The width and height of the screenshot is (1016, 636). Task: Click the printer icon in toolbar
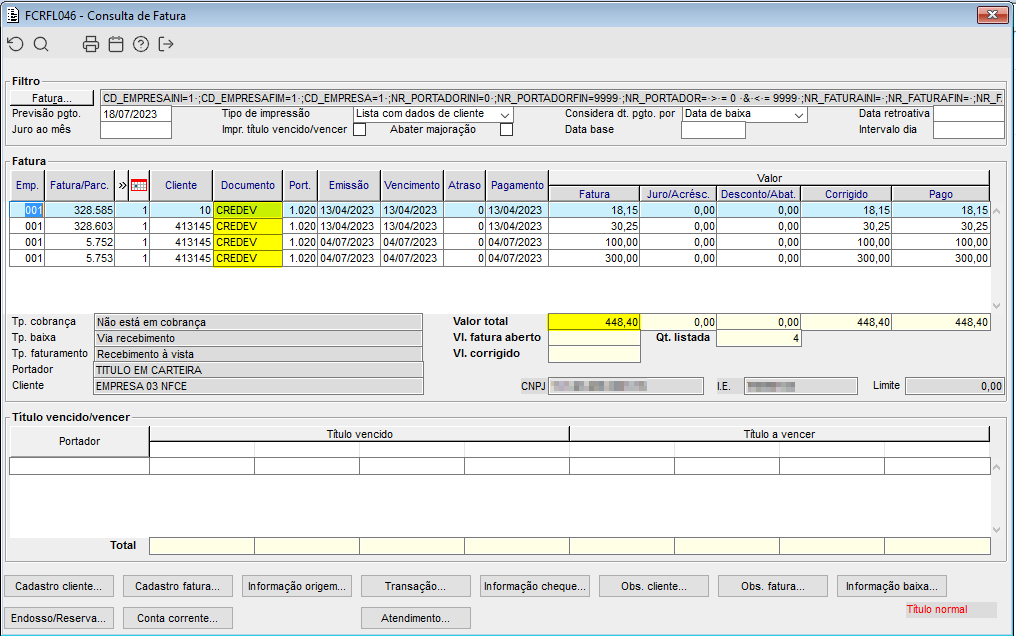click(x=91, y=44)
